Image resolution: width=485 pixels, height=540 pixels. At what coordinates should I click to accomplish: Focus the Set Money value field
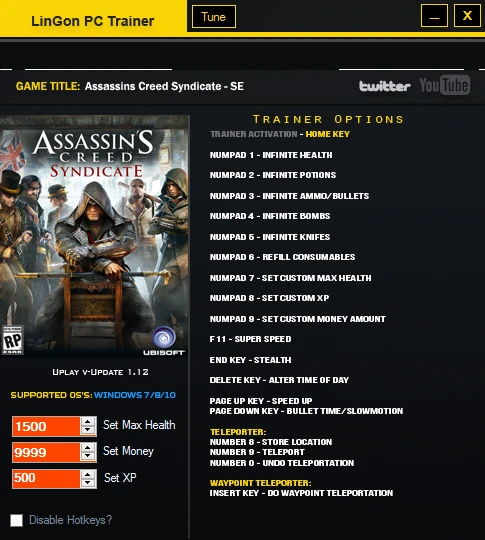click(46, 452)
